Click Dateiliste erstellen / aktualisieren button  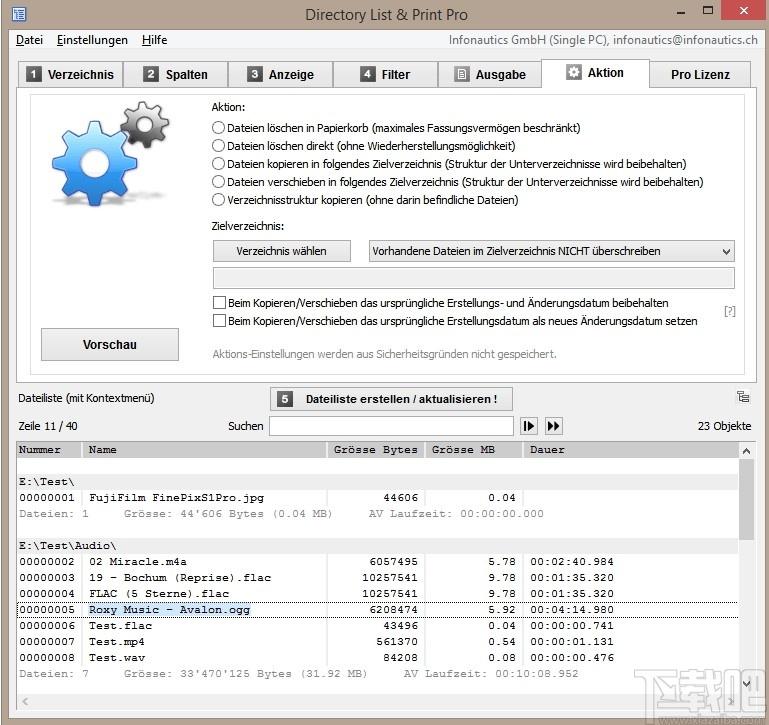click(x=391, y=399)
